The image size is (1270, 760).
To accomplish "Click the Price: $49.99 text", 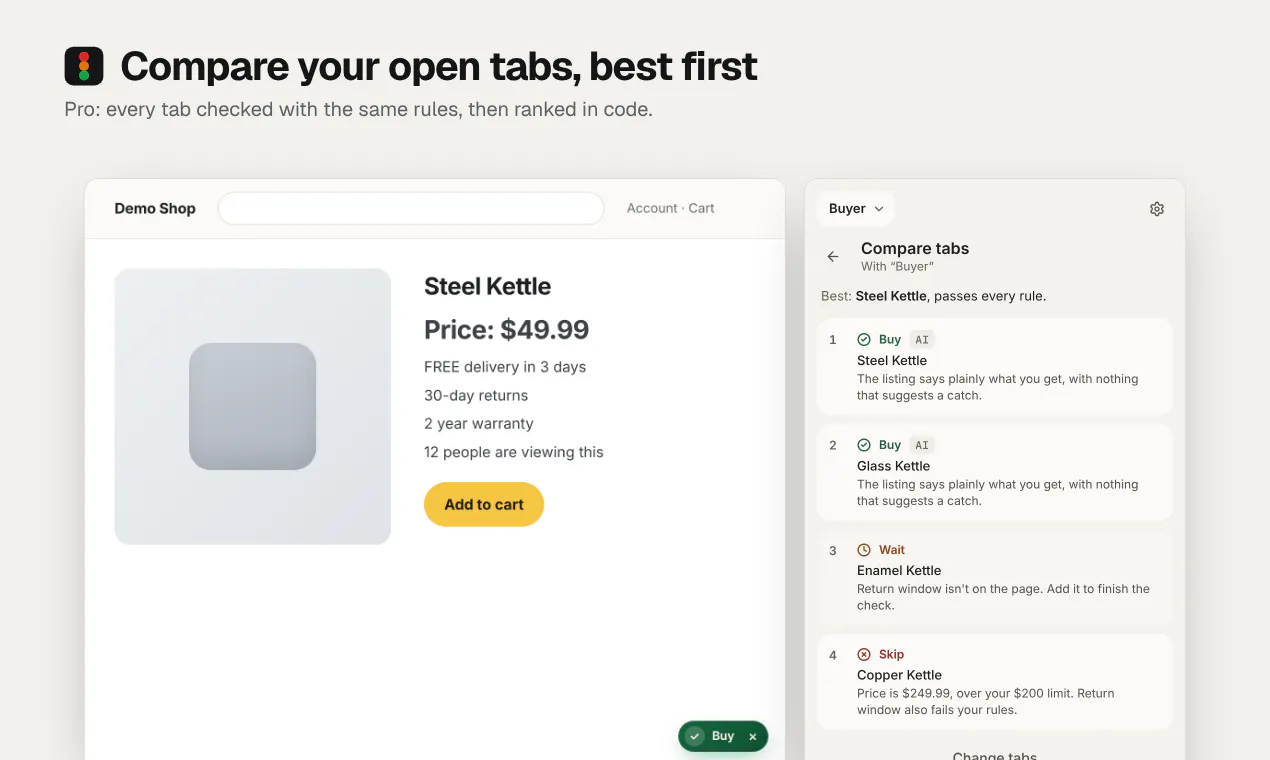I will coord(506,329).
